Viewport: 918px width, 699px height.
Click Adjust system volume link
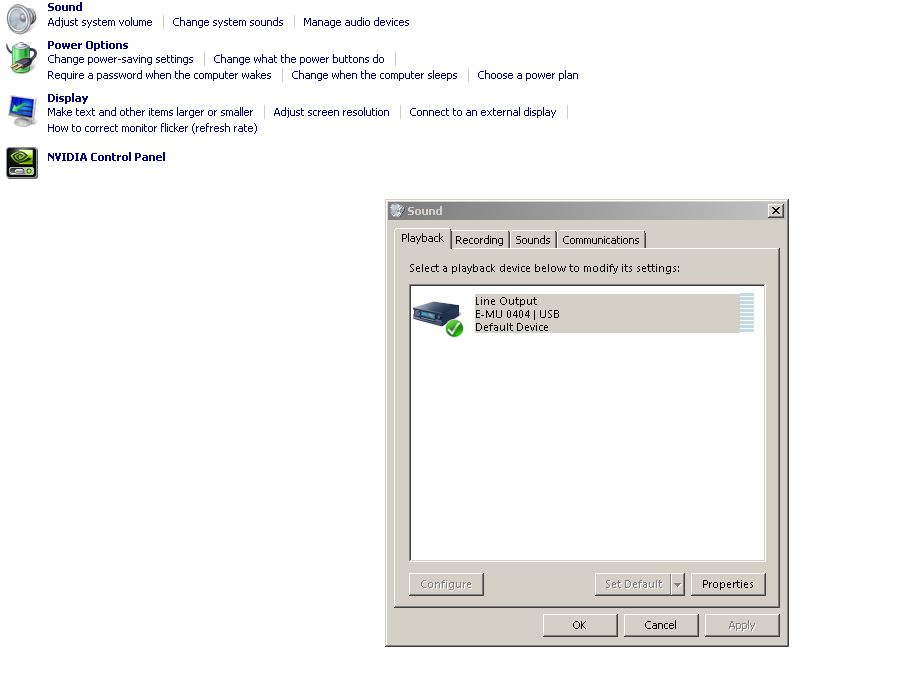click(x=100, y=22)
